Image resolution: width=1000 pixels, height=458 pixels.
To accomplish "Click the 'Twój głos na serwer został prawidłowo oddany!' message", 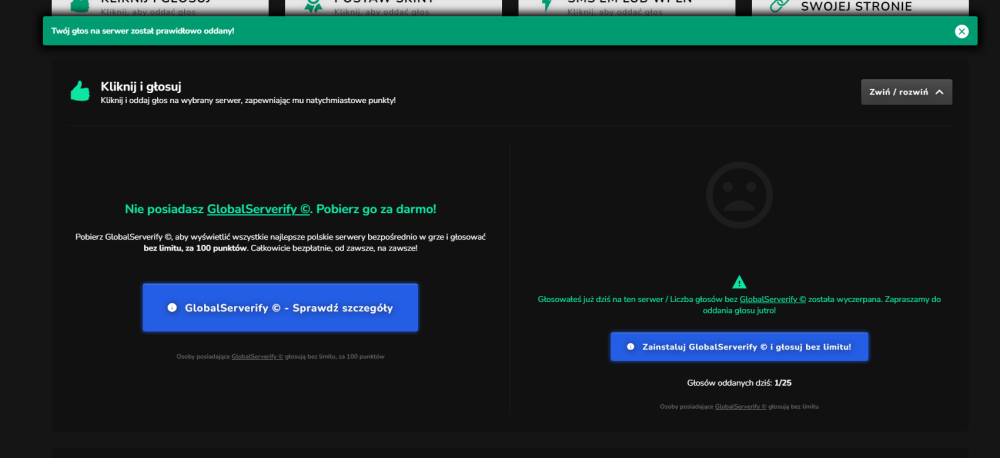I will [143, 31].
